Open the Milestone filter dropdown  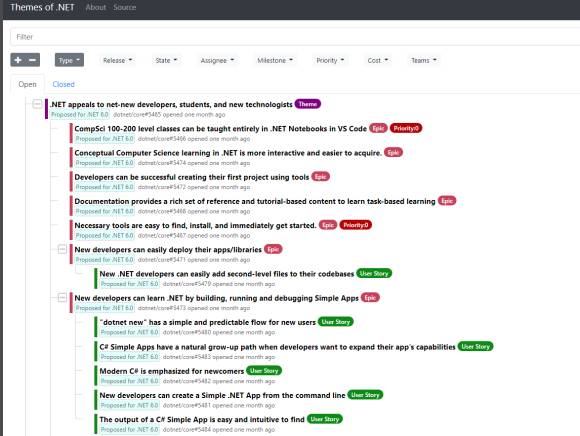click(x=275, y=60)
